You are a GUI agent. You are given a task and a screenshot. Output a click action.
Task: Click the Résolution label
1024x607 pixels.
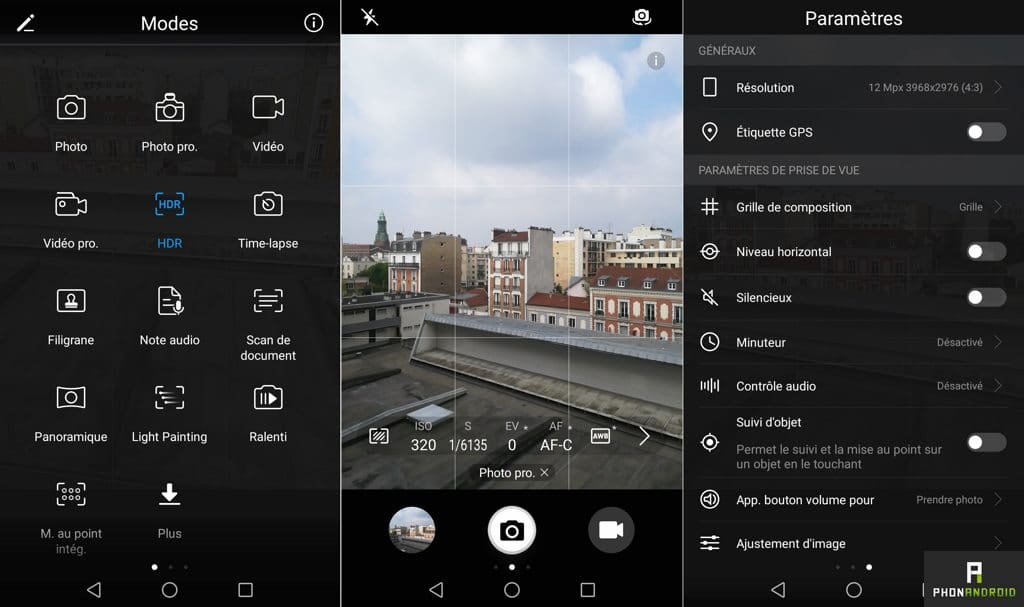point(765,88)
